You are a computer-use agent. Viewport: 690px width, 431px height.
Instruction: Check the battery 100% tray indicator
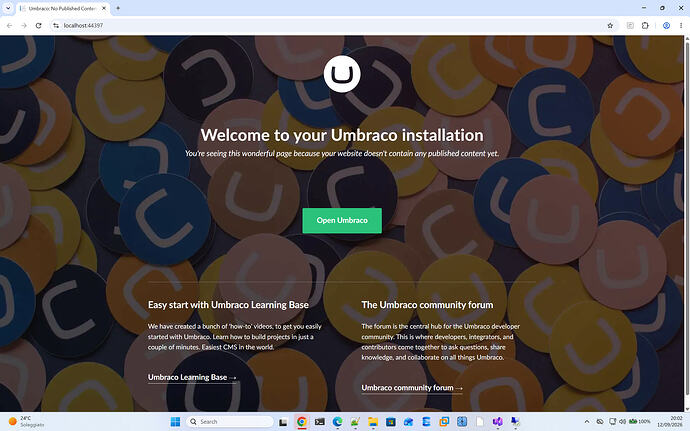click(640, 422)
